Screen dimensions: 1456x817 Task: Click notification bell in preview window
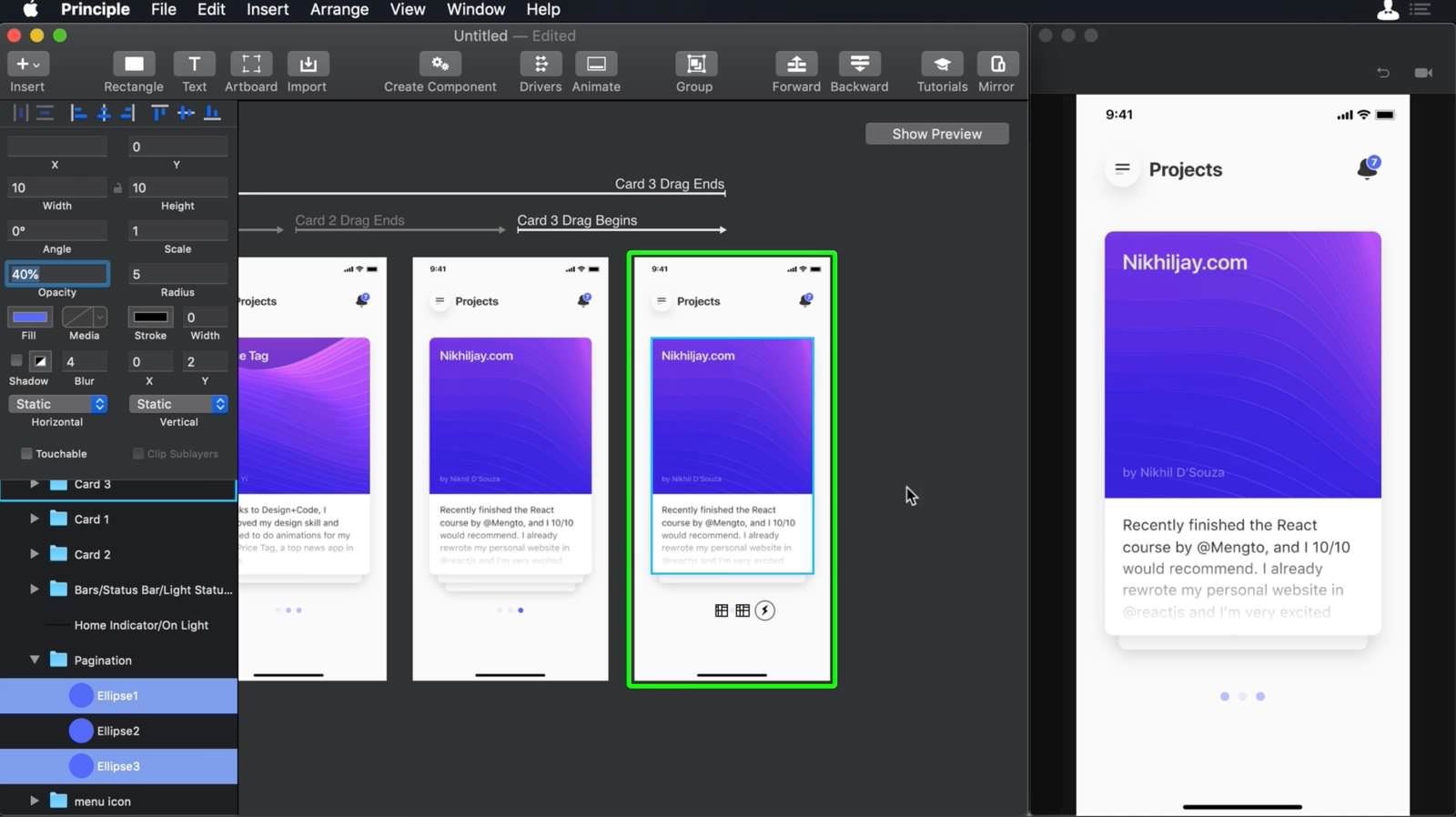pyautogui.click(x=1368, y=168)
